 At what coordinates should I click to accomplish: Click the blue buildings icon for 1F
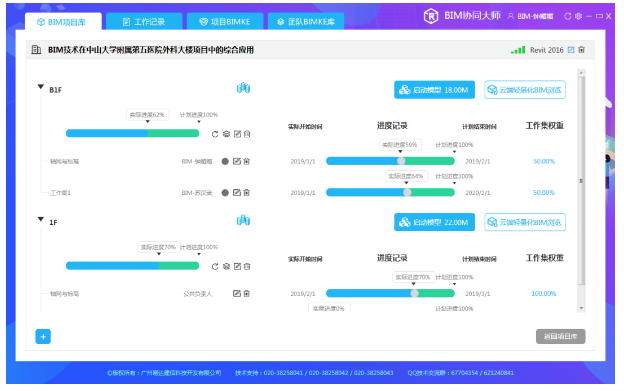pyautogui.click(x=243, y=220)
